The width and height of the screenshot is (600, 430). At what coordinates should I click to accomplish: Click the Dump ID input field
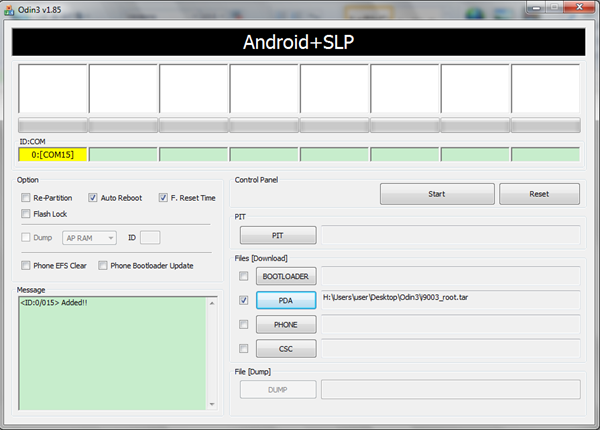coord(150,238)
